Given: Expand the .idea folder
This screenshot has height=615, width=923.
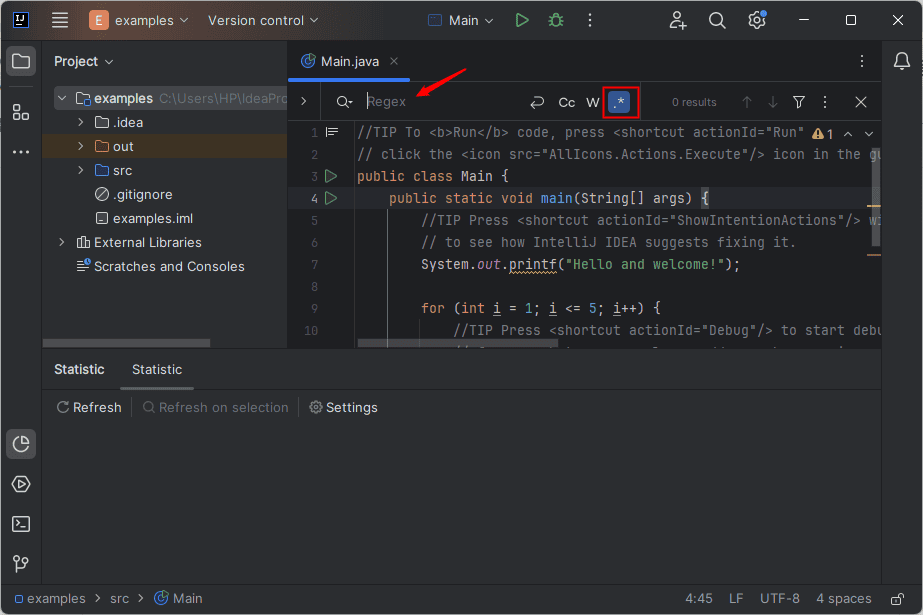Looking at the screenshot, I should coord(81,122).
